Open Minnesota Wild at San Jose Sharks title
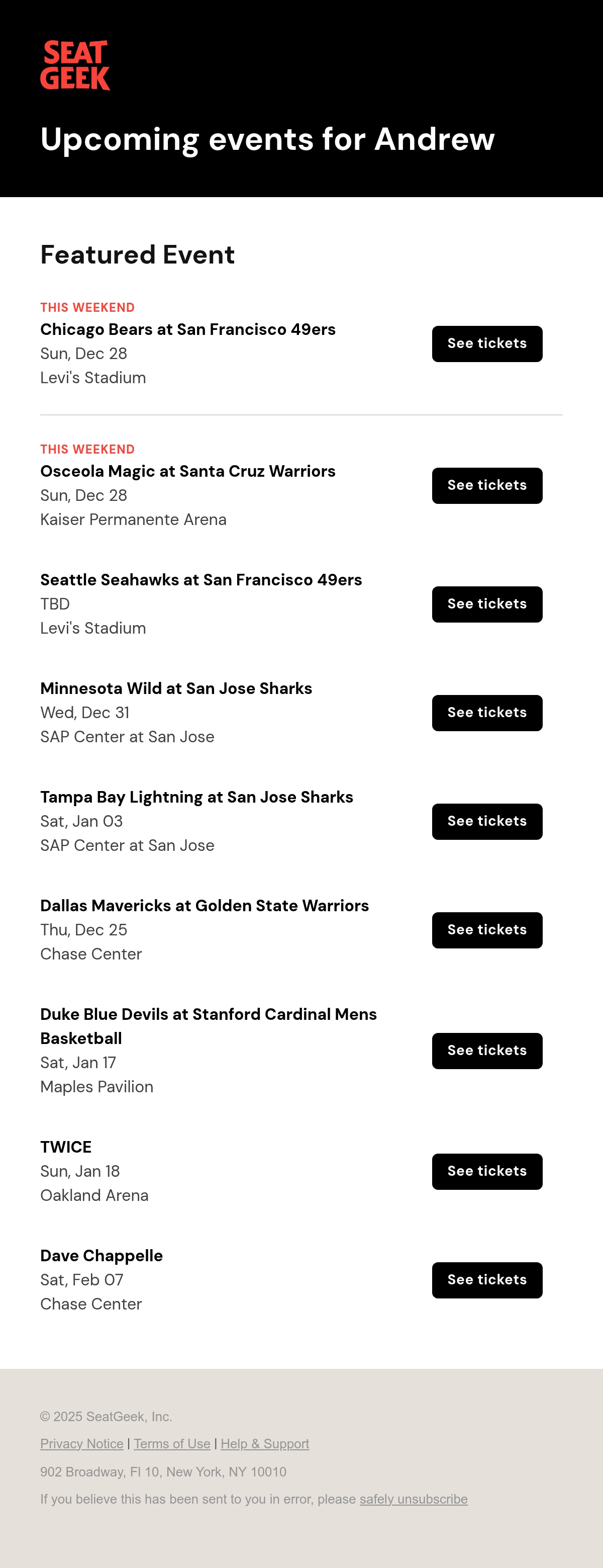The height and width of the screenshot is (1568, 603). (x=176, y=688)
